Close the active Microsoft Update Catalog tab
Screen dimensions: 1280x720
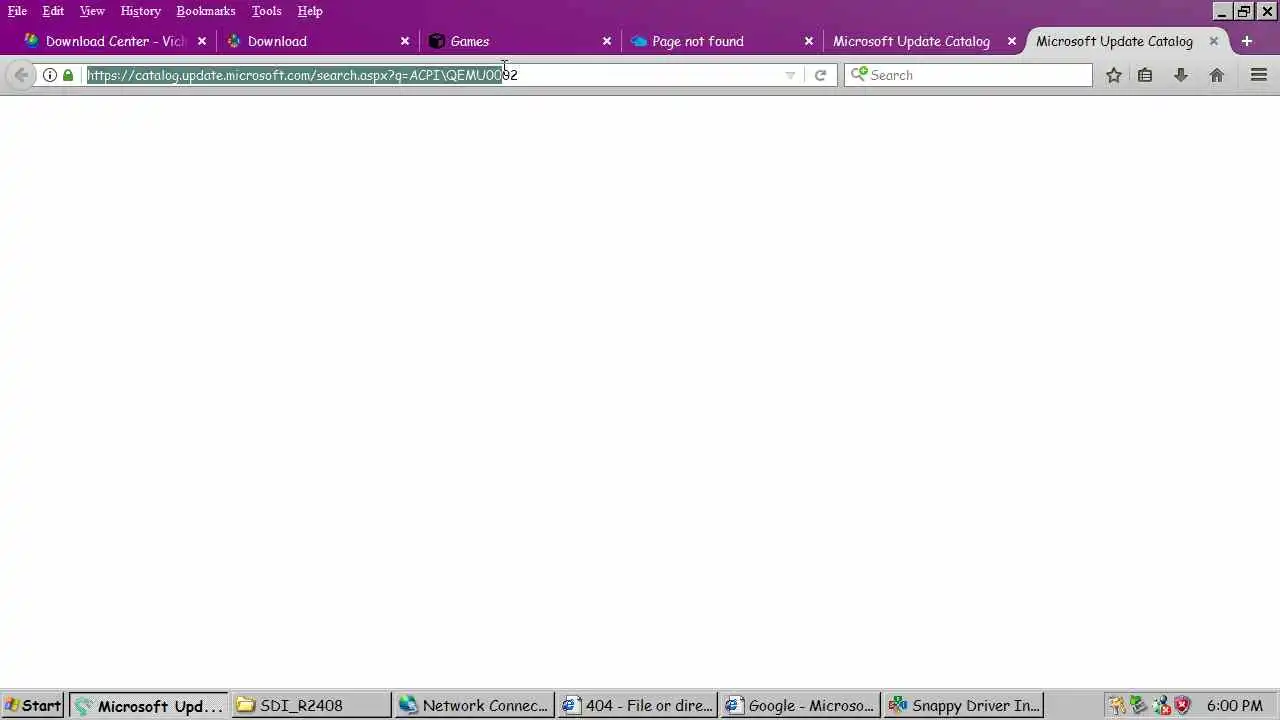pyautogui.click(x=1214, y=41)
